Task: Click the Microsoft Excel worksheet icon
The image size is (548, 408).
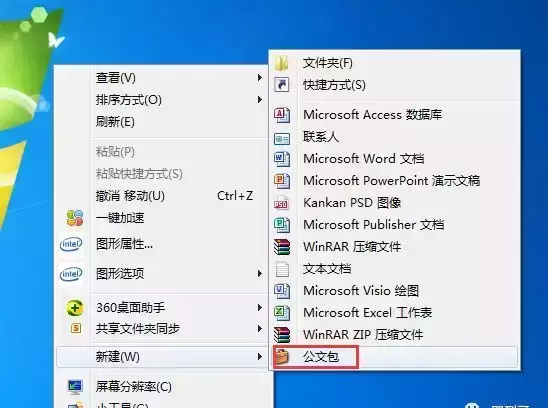Action: pos(282,313)
